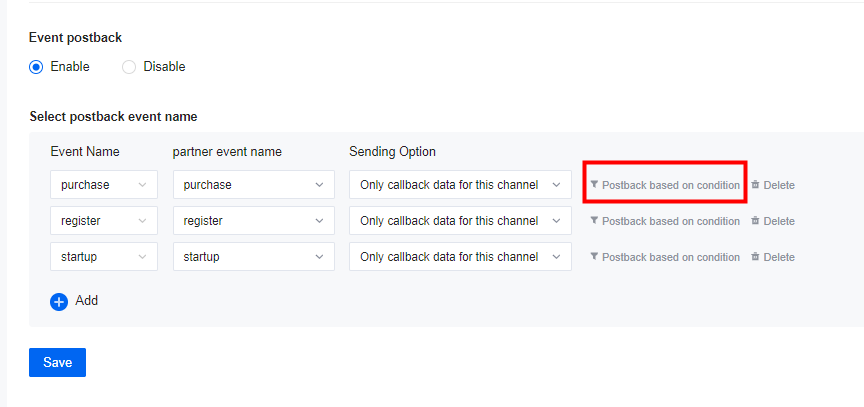Viewport: 864px width, 407px height.
Task: Click the trash icon for the register event
Action: (x=755, y=221)
